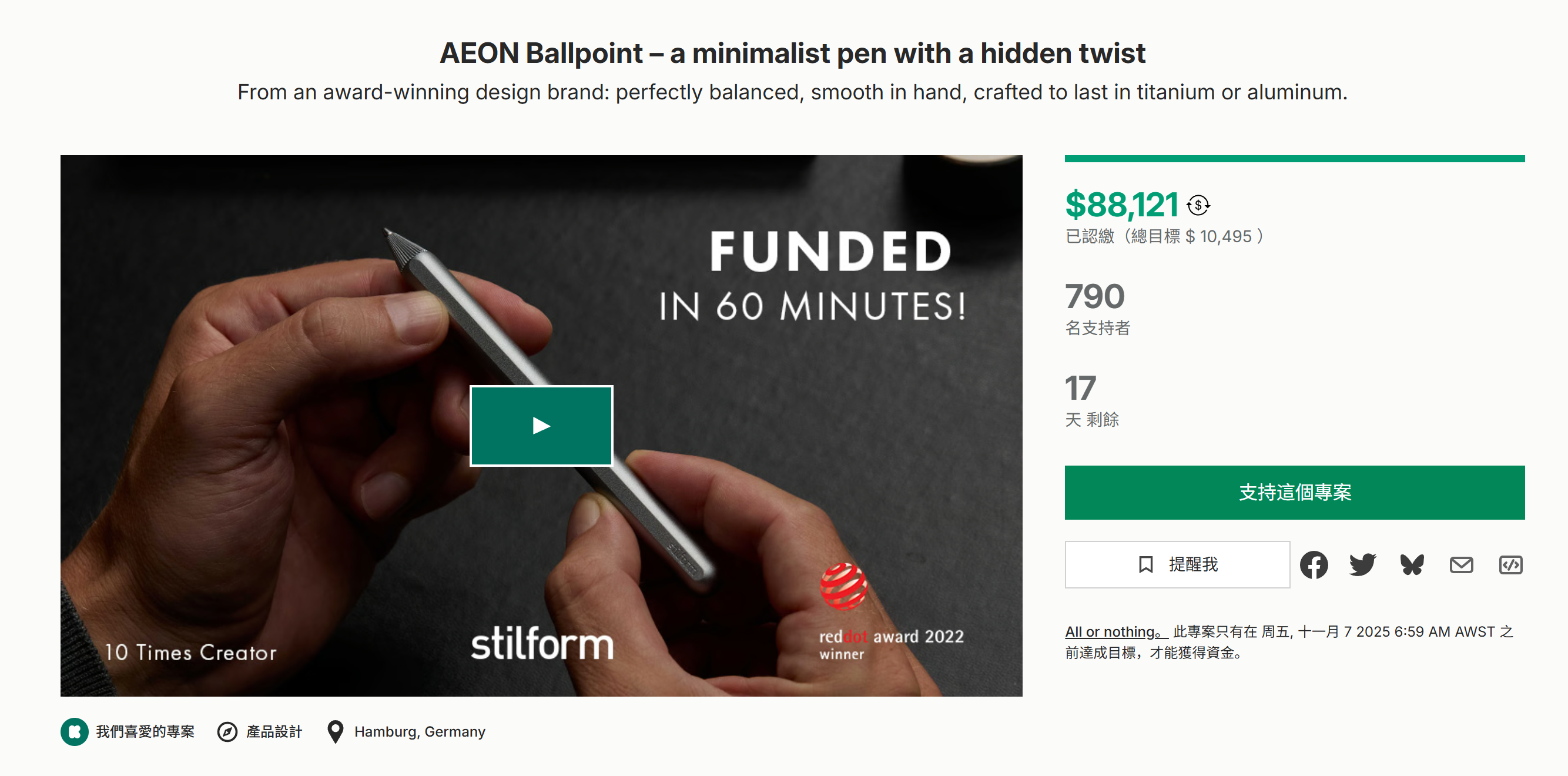Click the green 'Project We Love' badge icon
The height and width of the screenshot is (776, 1568).
point(74,731)
